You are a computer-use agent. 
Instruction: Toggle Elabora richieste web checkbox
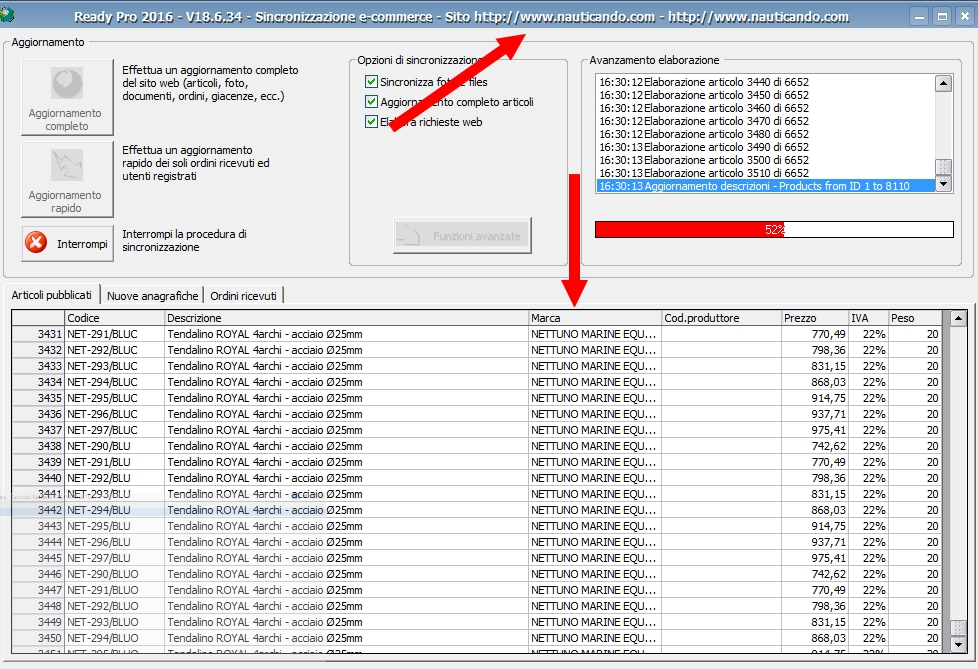click(x=371, y=122)
